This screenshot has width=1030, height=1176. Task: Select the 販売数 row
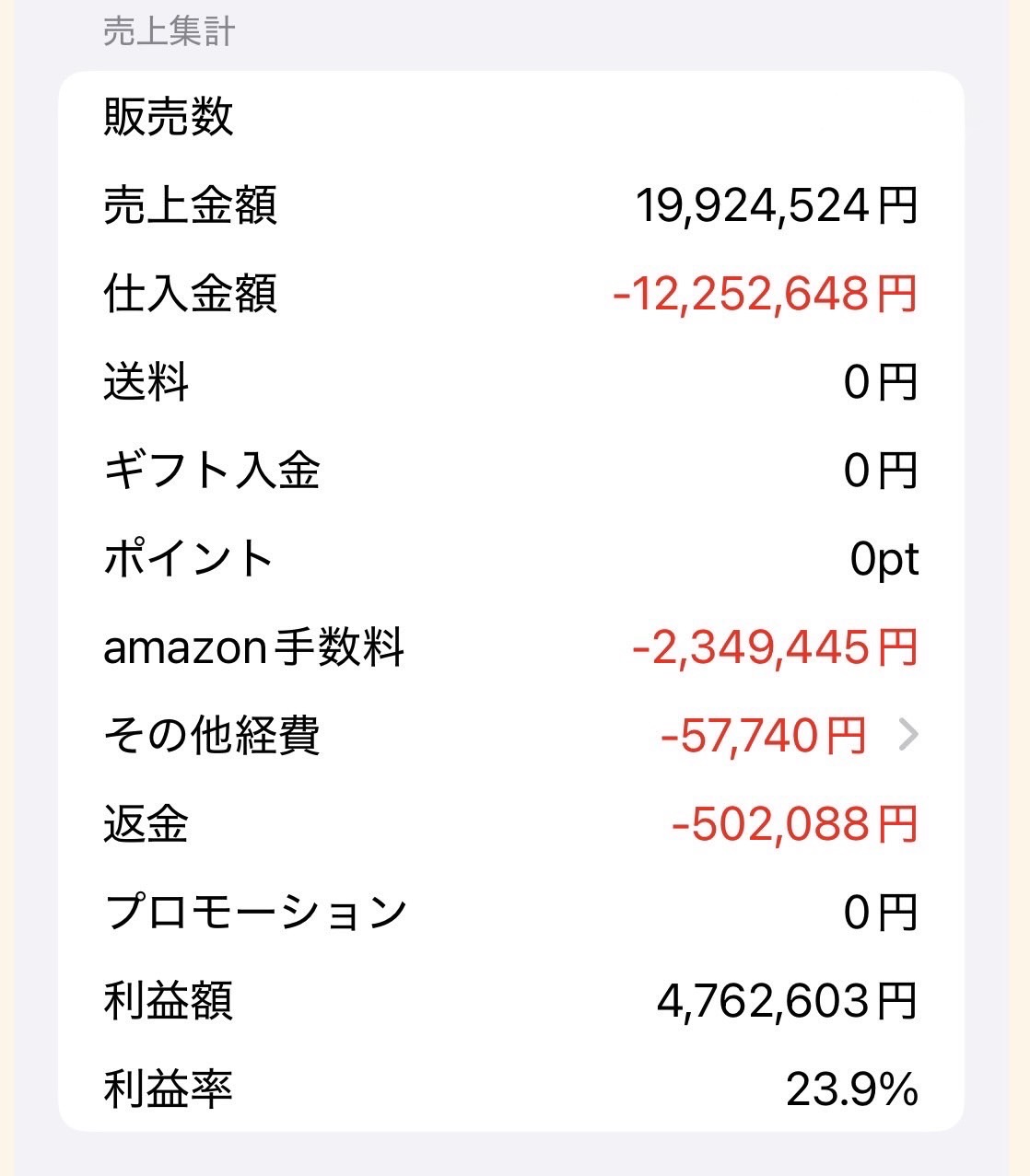pos(511,117)
